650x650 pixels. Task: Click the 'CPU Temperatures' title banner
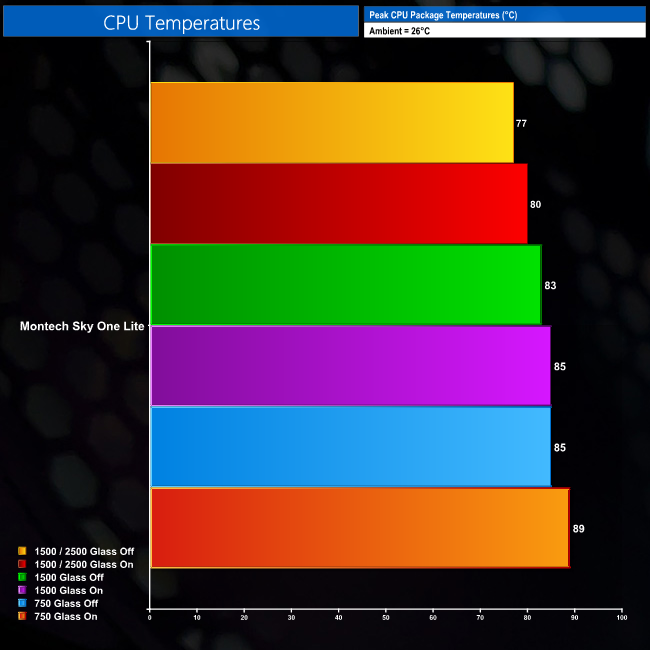click(x=181, y=21)
